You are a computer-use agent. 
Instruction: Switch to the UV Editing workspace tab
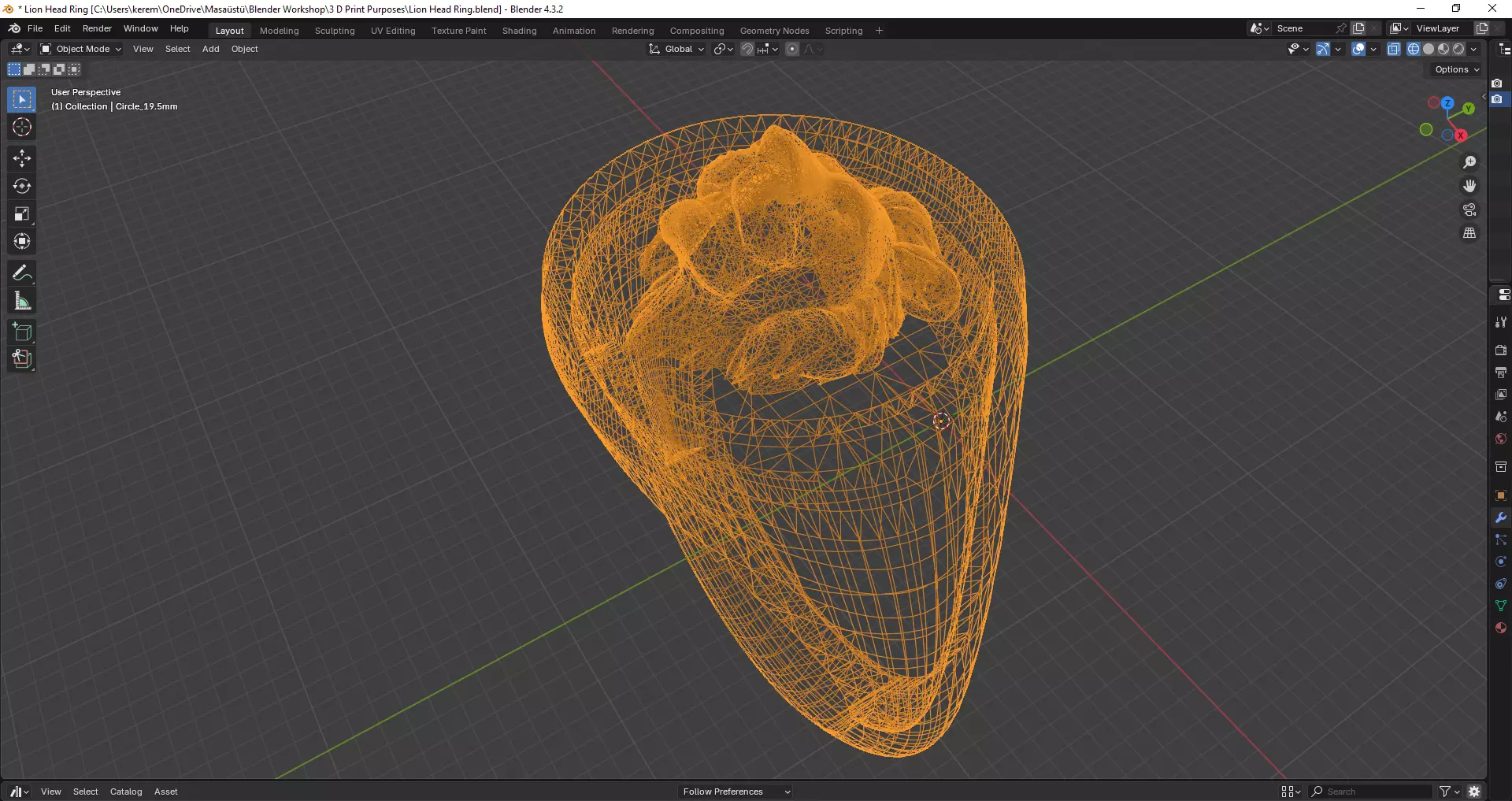[x=393, y=31]
